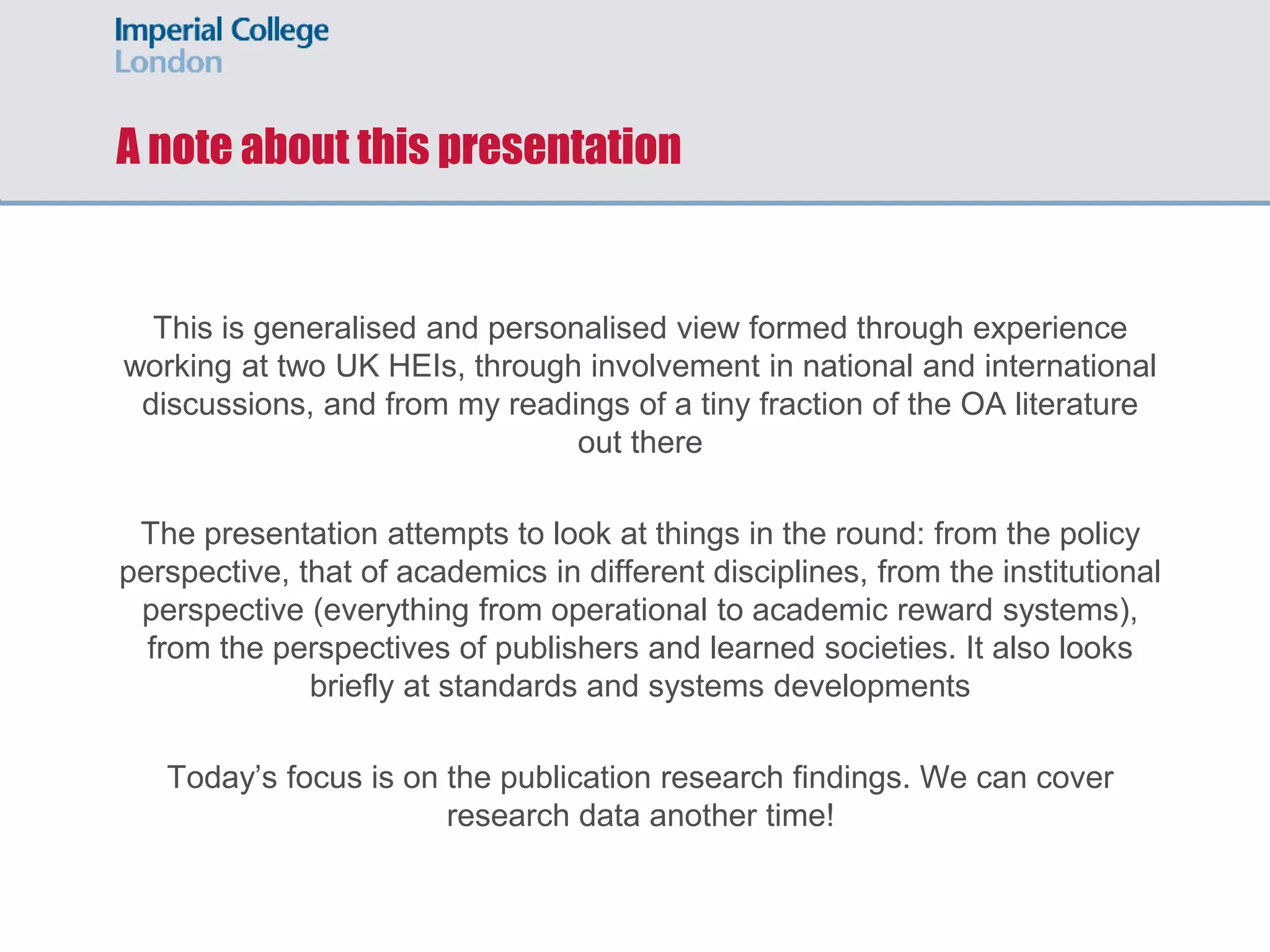The image size is (1270, 952).
Task: Click the final line "research data another time!"
Action: [640, 816]
